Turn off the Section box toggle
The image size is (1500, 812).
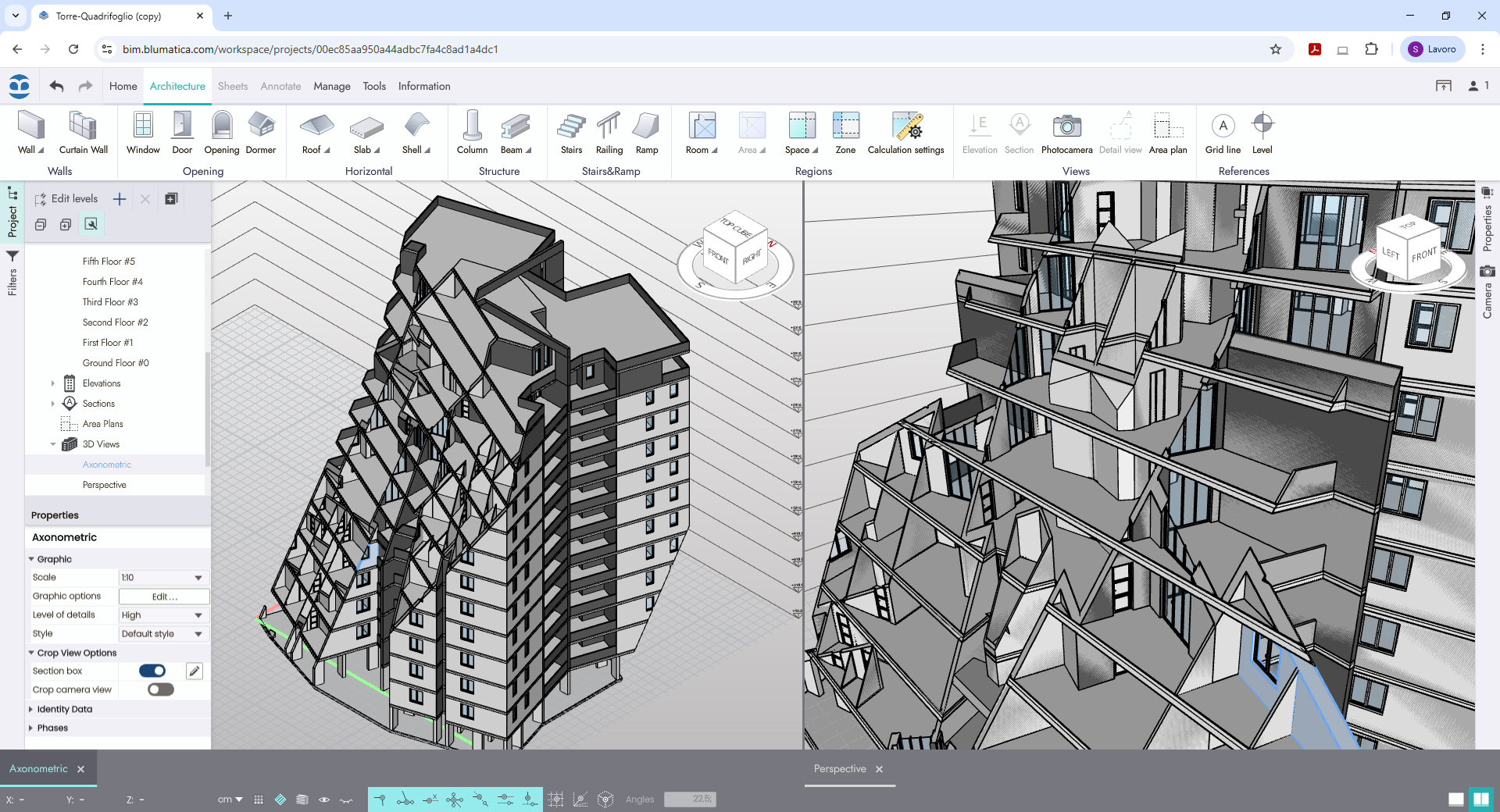[152, 671]
